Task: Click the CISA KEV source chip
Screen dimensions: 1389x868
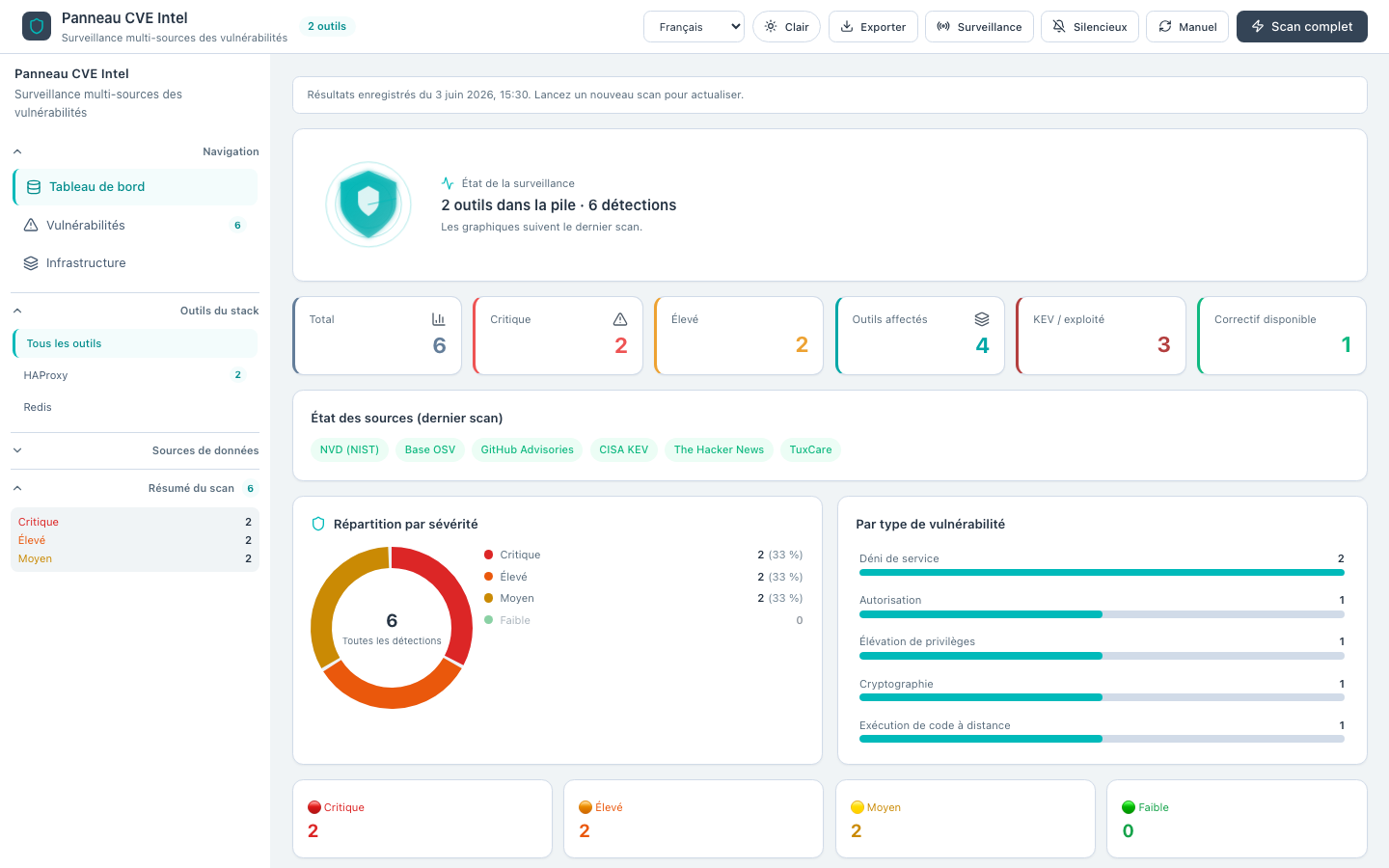Action: pos(624,449)
